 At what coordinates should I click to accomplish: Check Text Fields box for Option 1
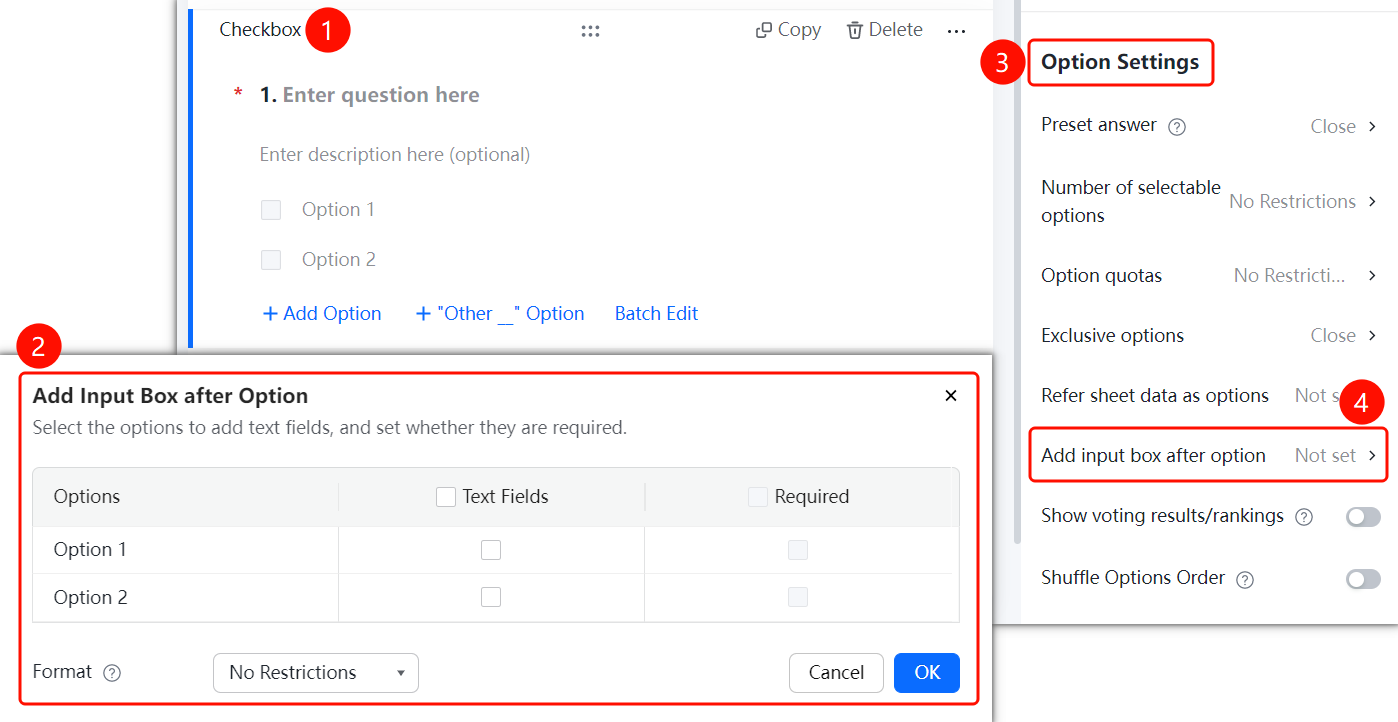pos(491,550)
